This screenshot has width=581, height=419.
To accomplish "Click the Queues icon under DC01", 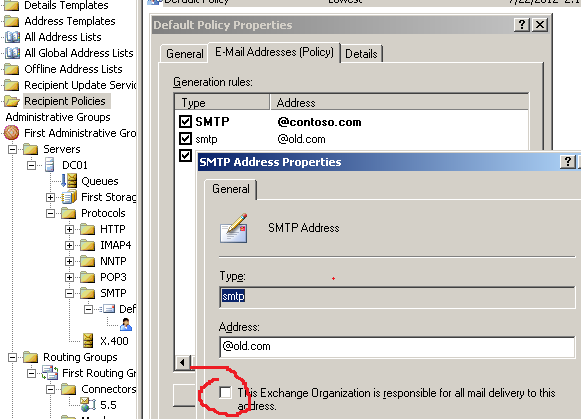I will pyautogui.click(x=69, y=181).
